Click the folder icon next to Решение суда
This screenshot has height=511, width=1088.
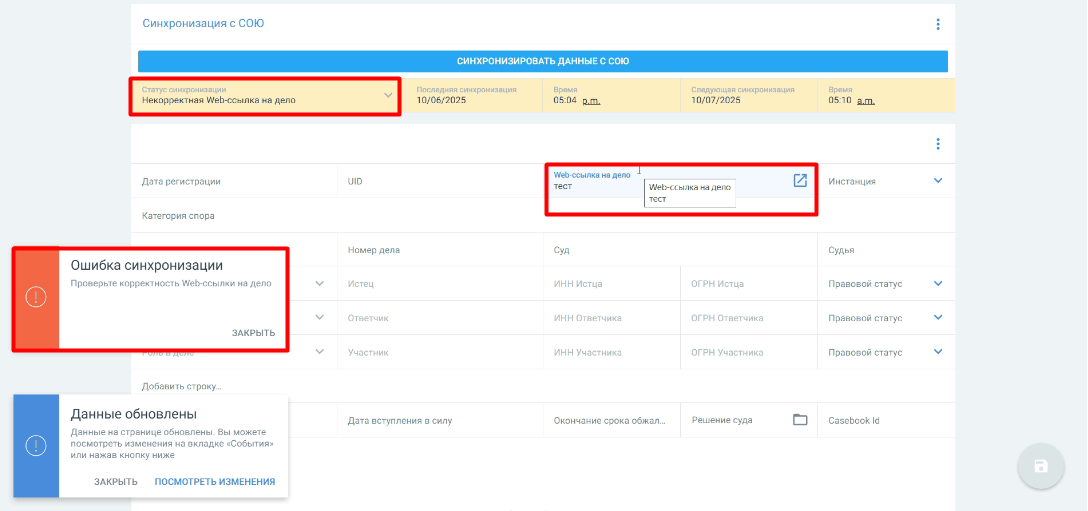click(800, 420)
